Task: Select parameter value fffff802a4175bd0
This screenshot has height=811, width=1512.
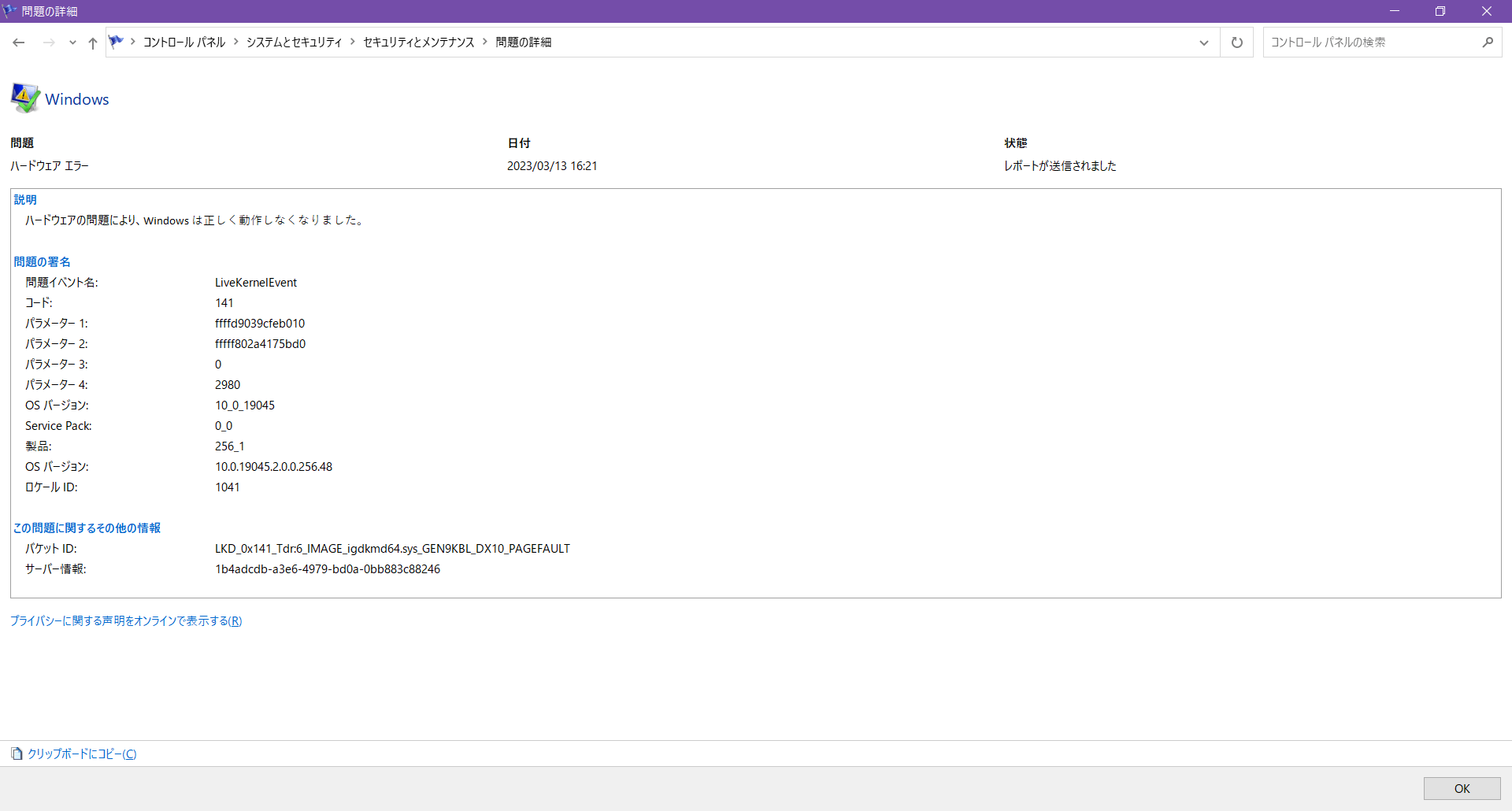Action: click(x=261, y=344)
